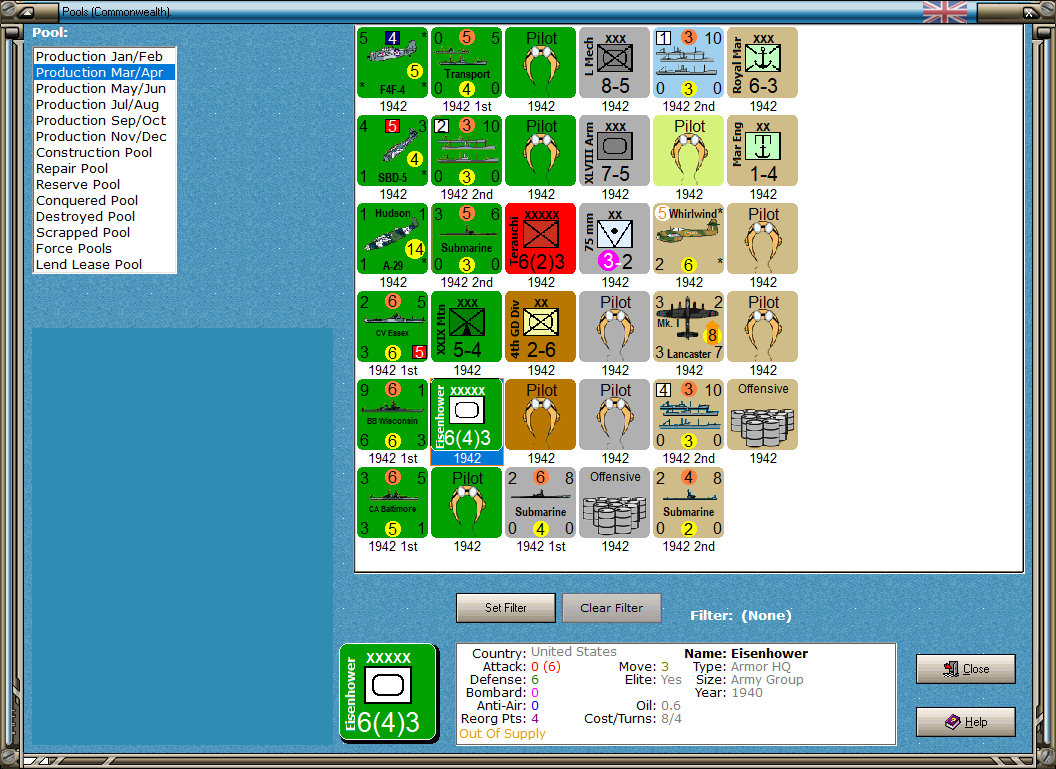Click the title bar close X button

(x=1030, y=11)
